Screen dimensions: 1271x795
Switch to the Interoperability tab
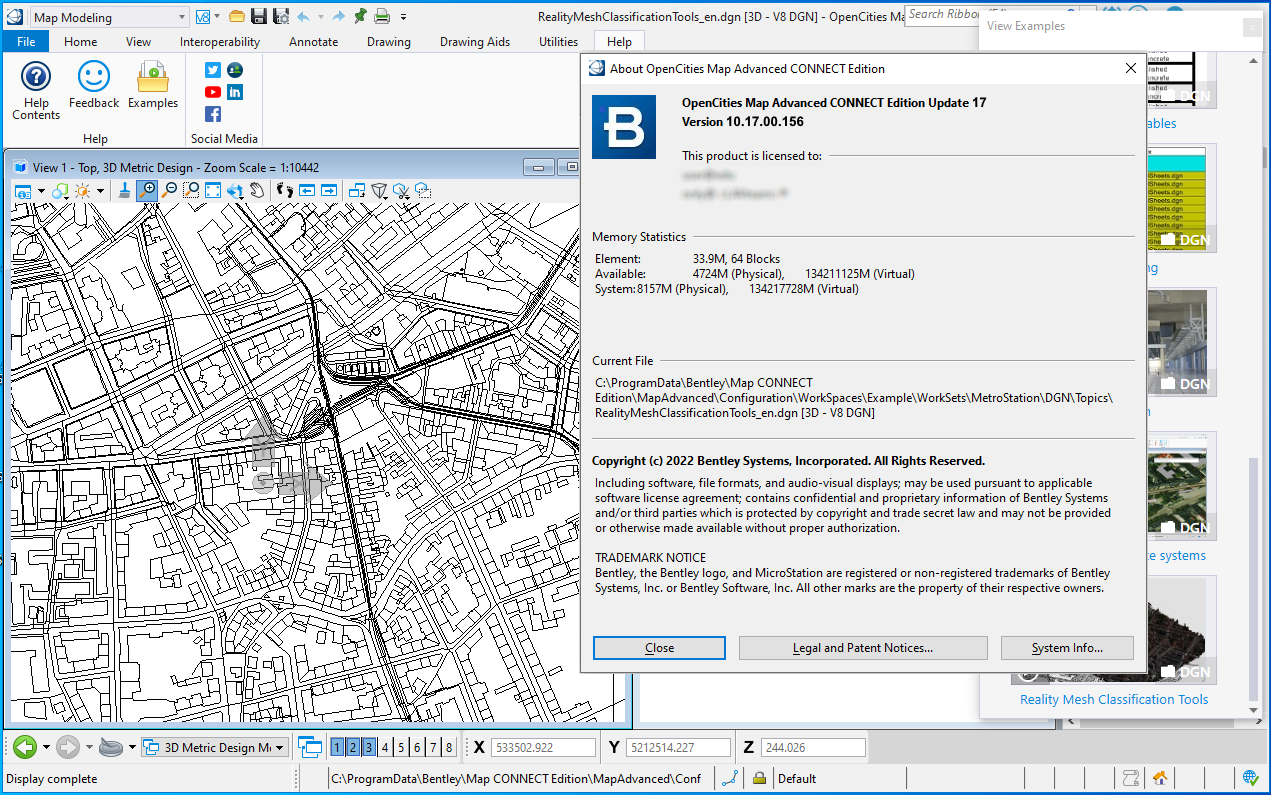(220, 42)
